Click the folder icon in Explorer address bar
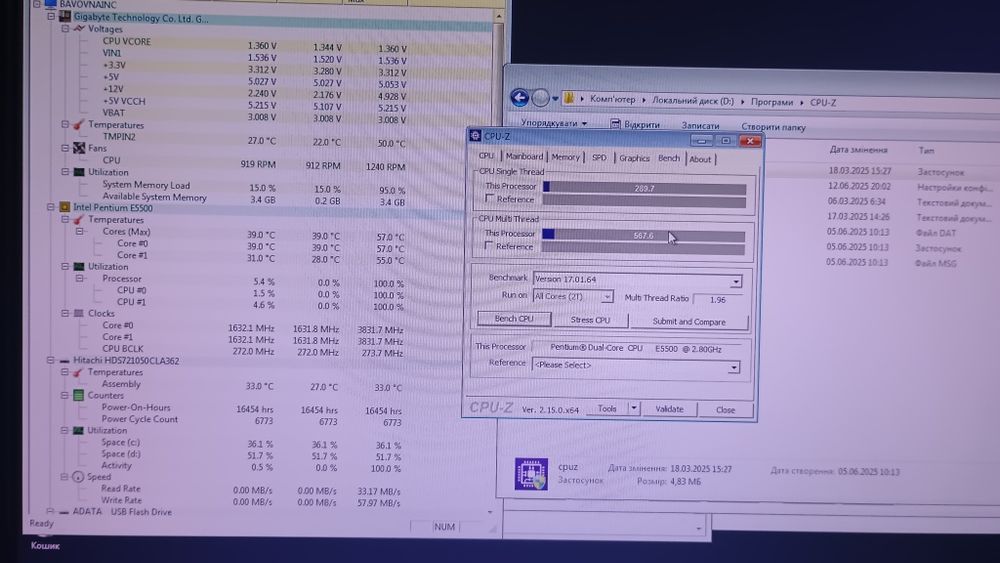The image size is (1000, 563). 568,99
